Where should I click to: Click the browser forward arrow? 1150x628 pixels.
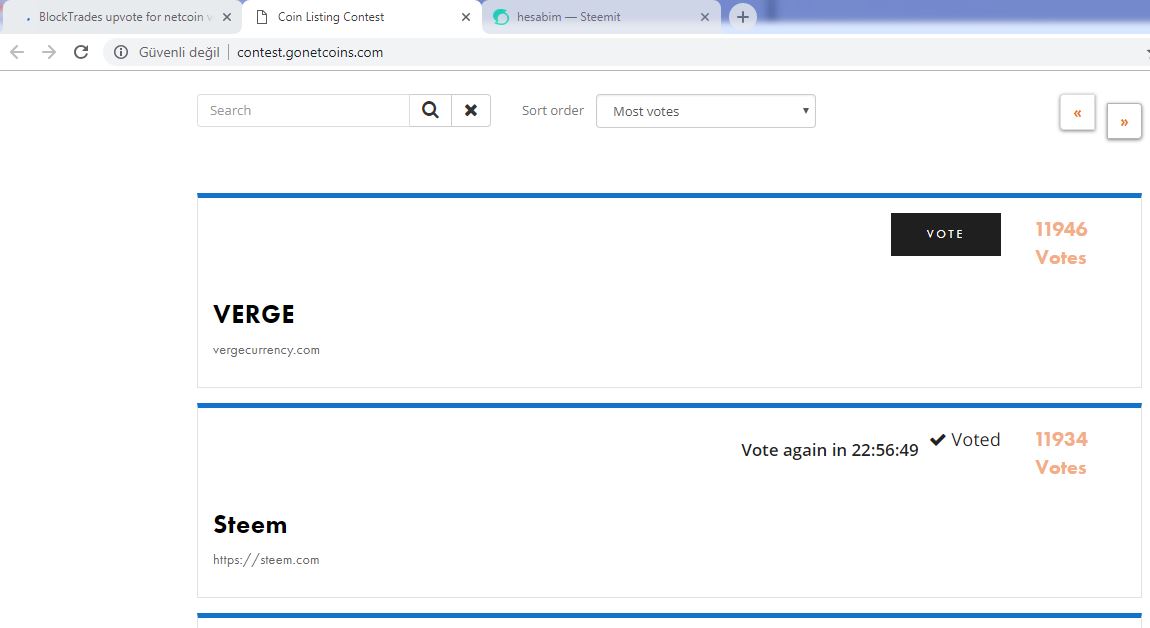49,52
